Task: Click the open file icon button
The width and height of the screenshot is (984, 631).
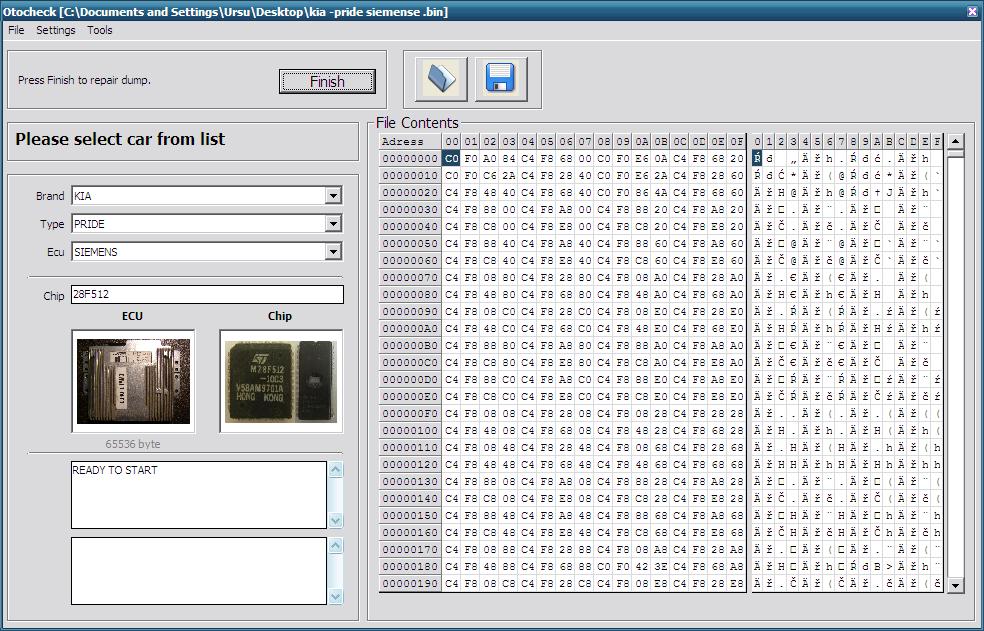Action: point(441,79)
